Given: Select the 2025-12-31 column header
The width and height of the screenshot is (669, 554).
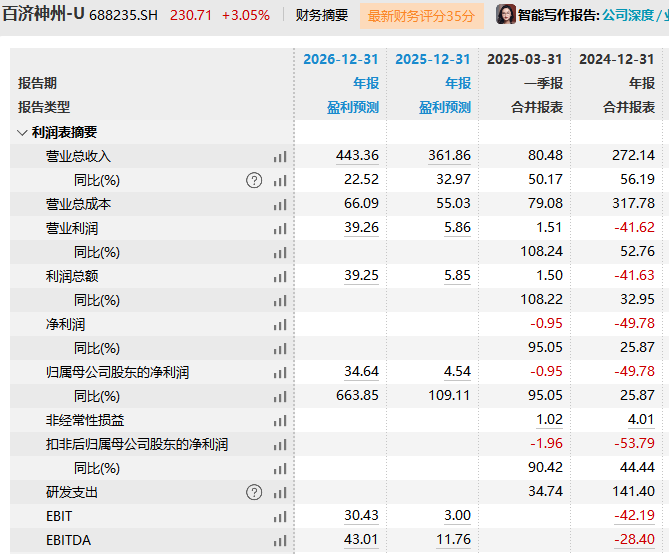Looking at the screenshot, I should click(x=433, y=59).
